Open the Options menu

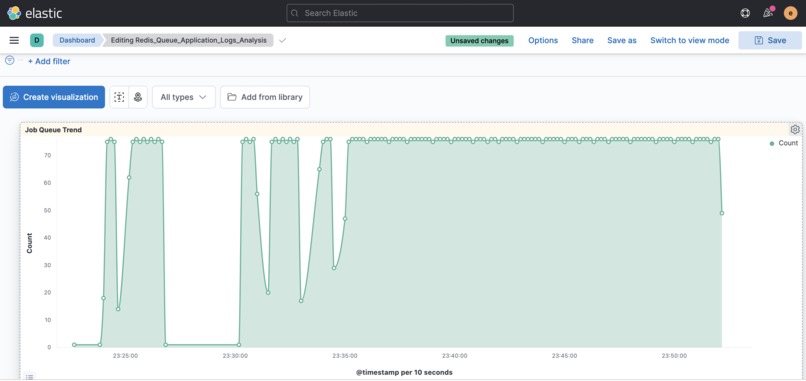coord(543,40)
